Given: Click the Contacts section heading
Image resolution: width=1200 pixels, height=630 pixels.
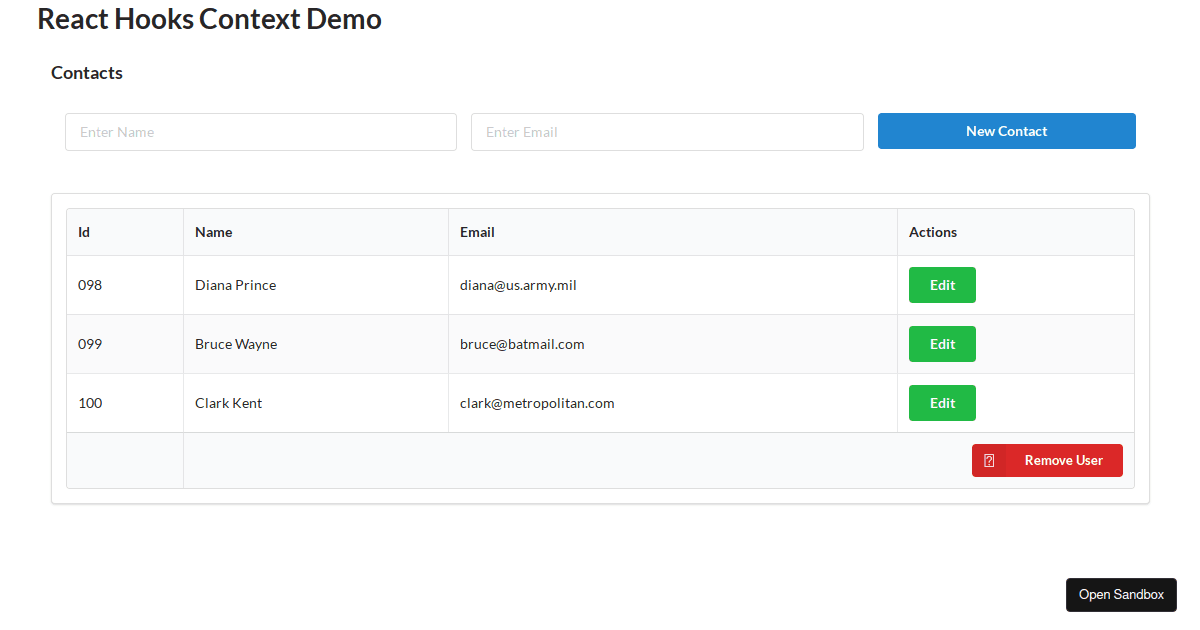Looking at the screenshot, I should (x=86, y=72).
